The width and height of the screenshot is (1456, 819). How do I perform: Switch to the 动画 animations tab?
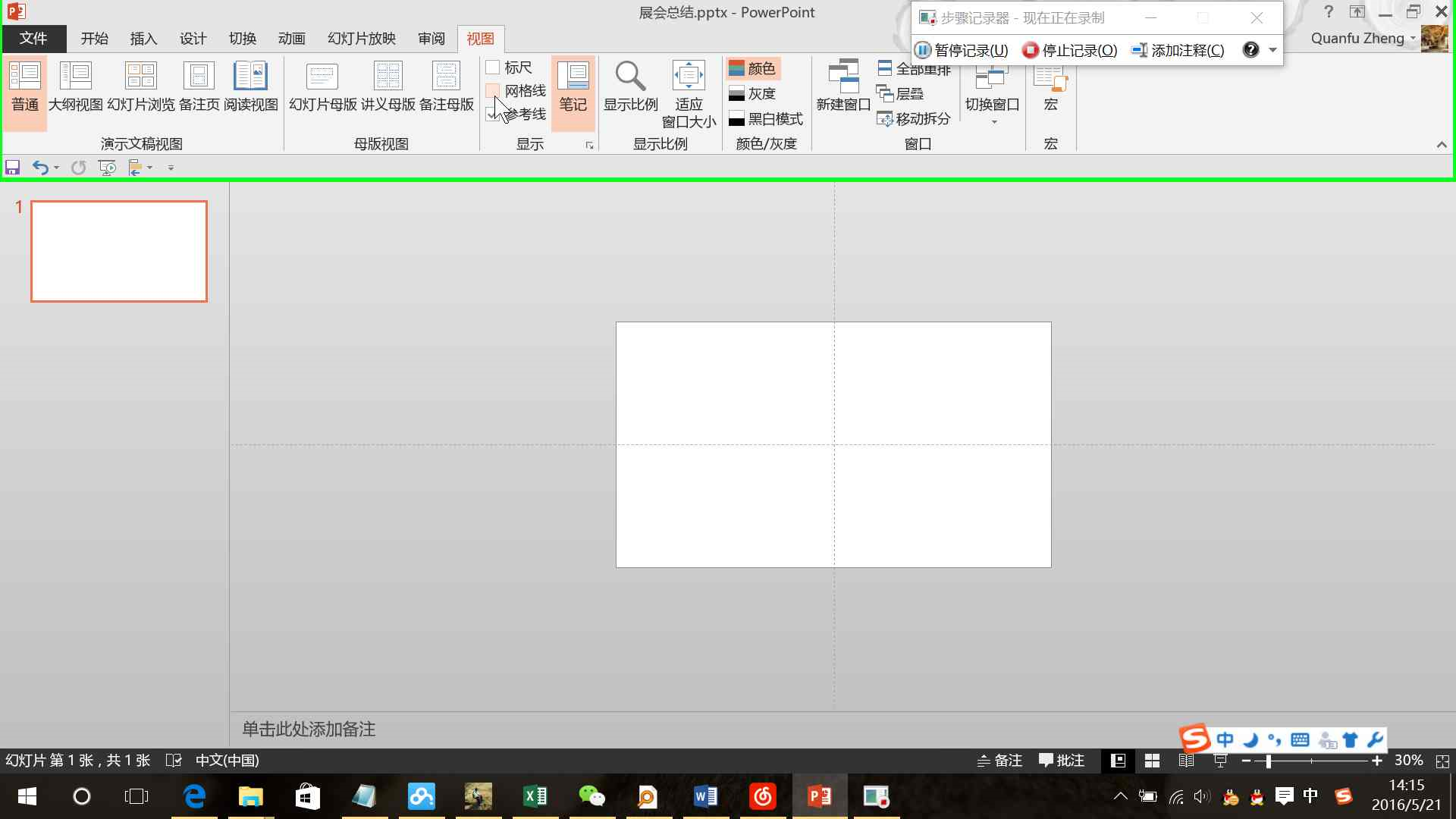(292, 39)
